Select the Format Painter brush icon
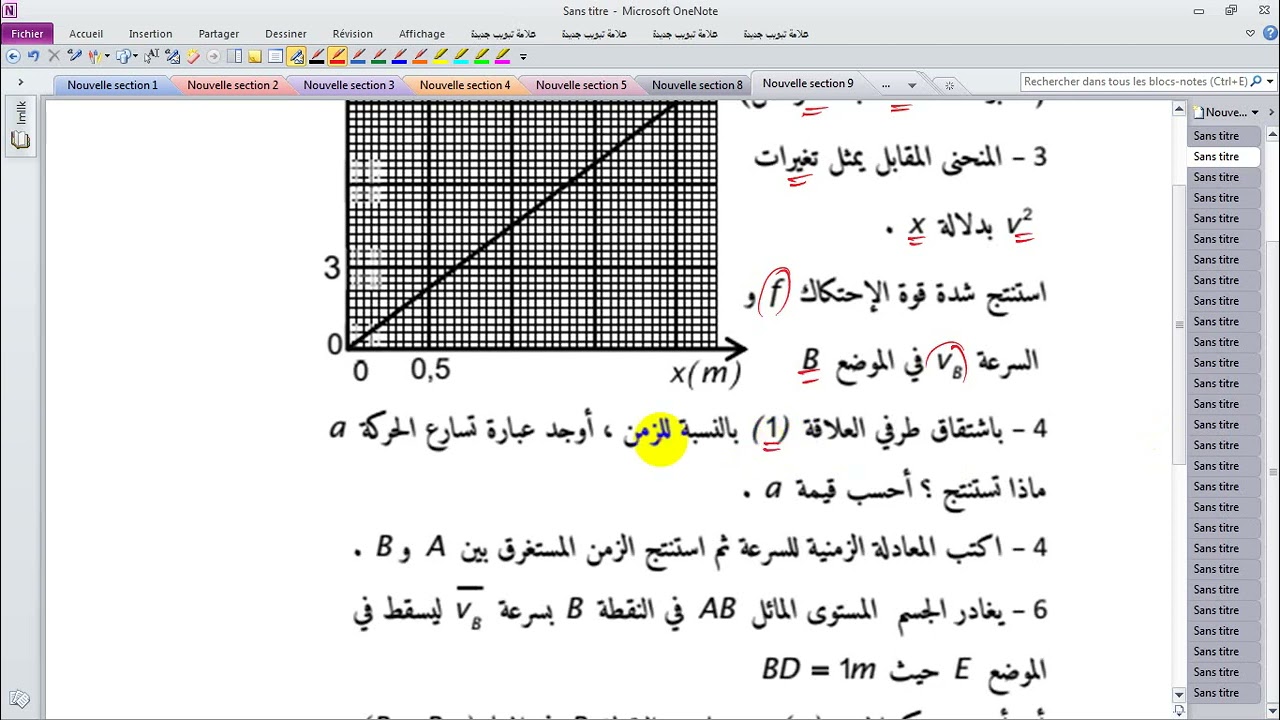The image size is (1280, 720). pyautogui.click(x=75, y=57)
